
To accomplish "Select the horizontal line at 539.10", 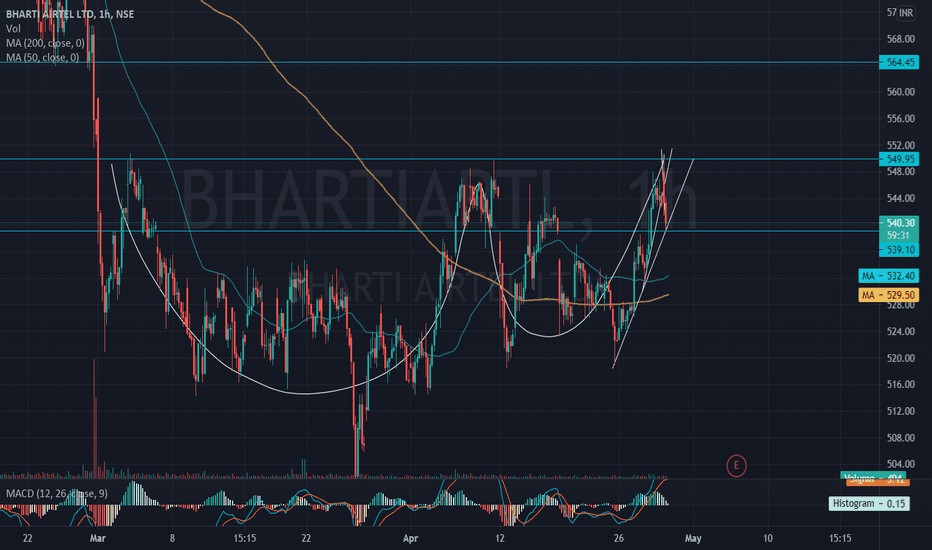I will [x=440, y=231].
